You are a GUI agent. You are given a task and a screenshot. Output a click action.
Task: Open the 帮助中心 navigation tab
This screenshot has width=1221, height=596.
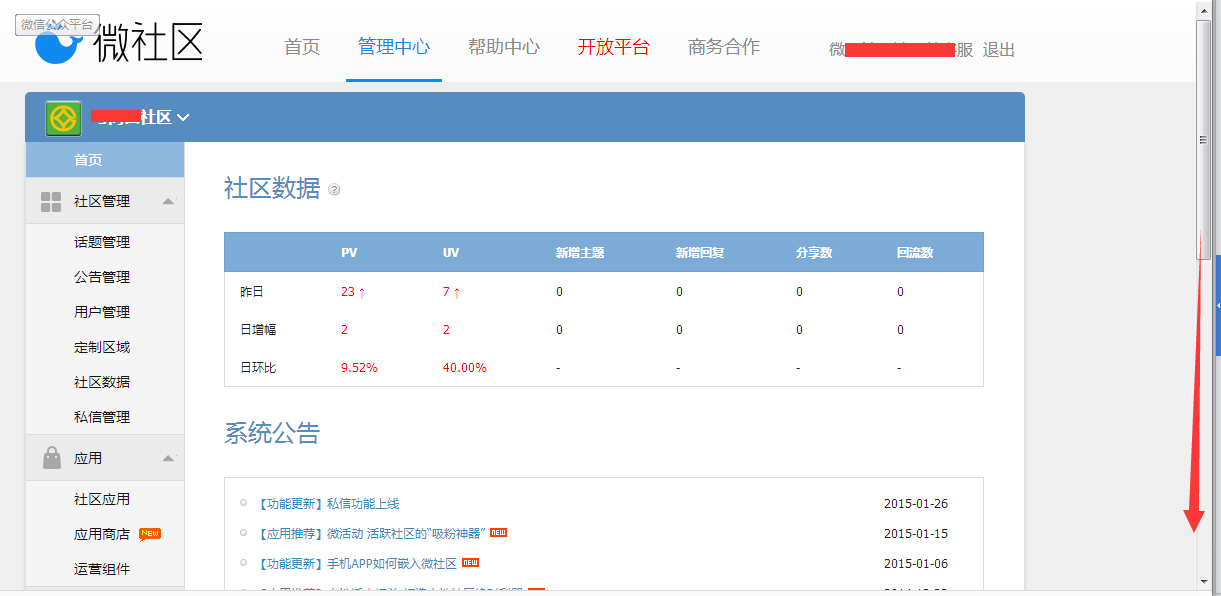click(503, 47)
